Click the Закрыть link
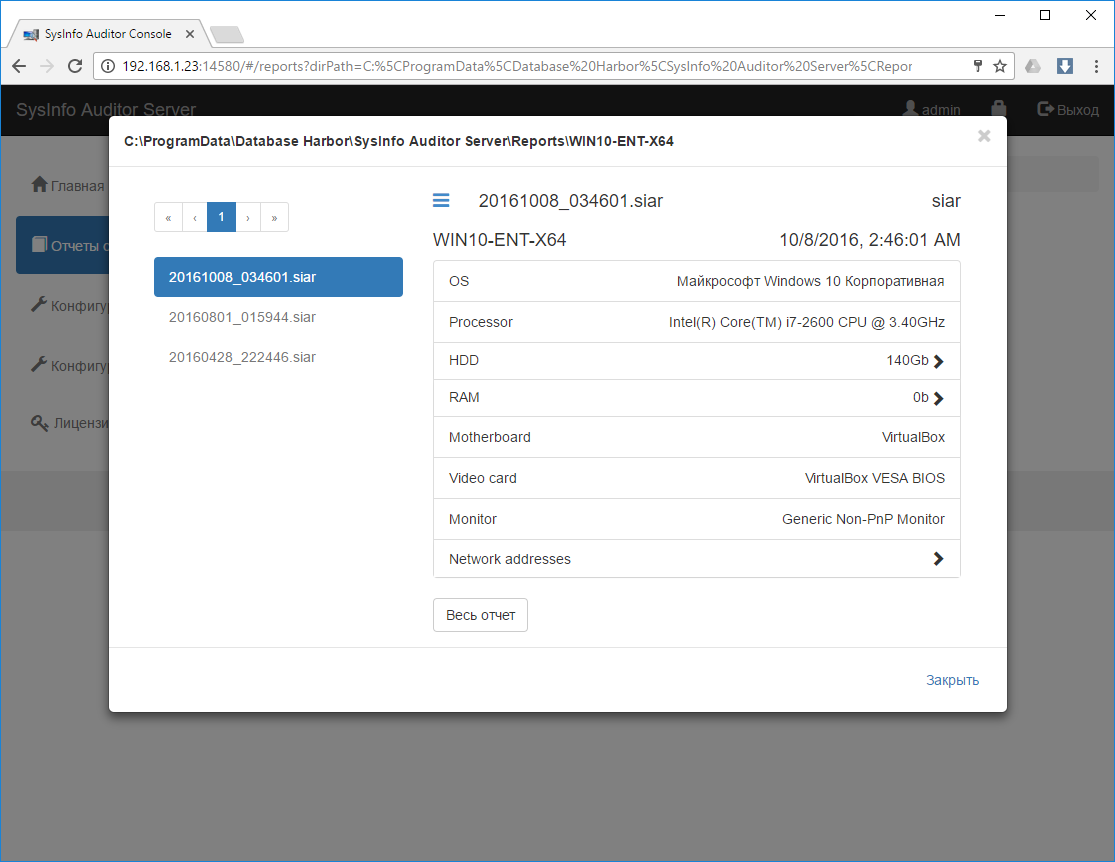Viewport: 1115px width, 862px height. pyautogui.click(x=952, y=680)
